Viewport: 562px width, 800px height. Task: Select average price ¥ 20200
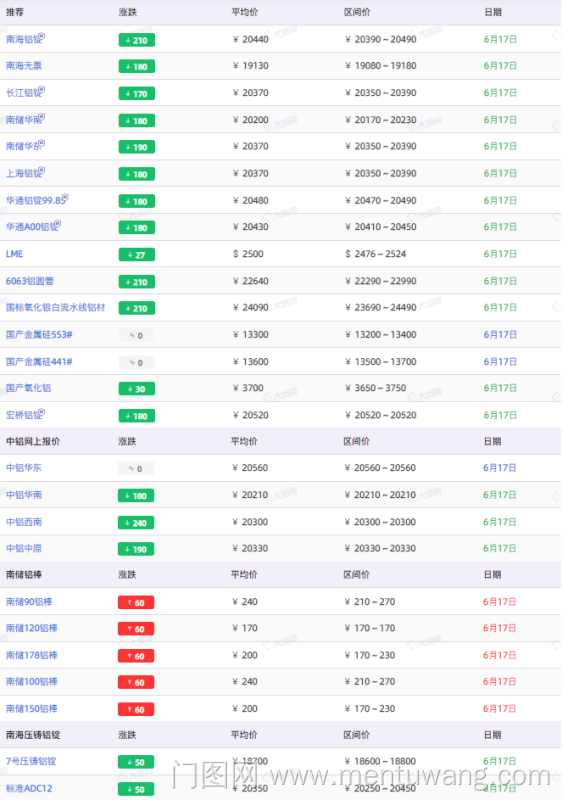(x=250, y=120)
